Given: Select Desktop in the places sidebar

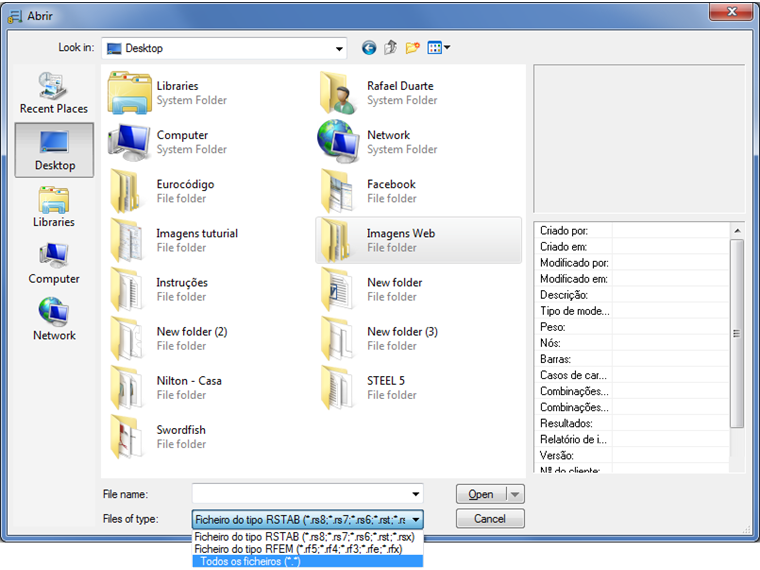Looking at the screenshot, I should click(x=54, y=150).
